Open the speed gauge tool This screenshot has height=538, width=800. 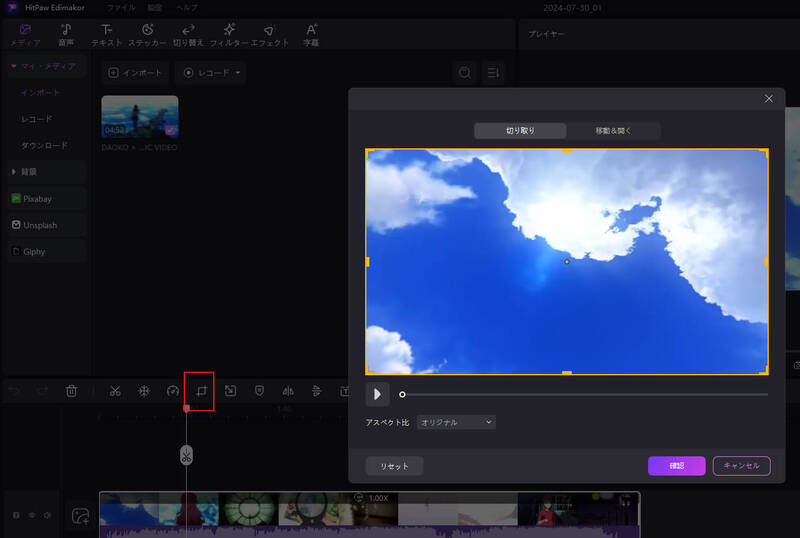tap(172, 391)
